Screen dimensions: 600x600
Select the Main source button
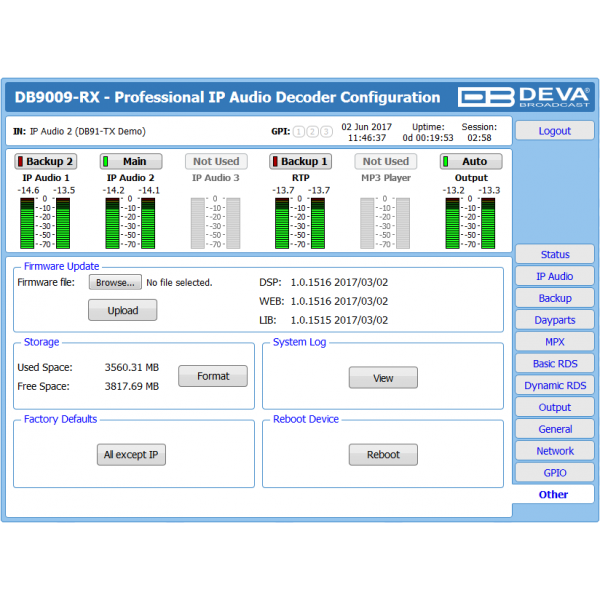pos(131,161)
